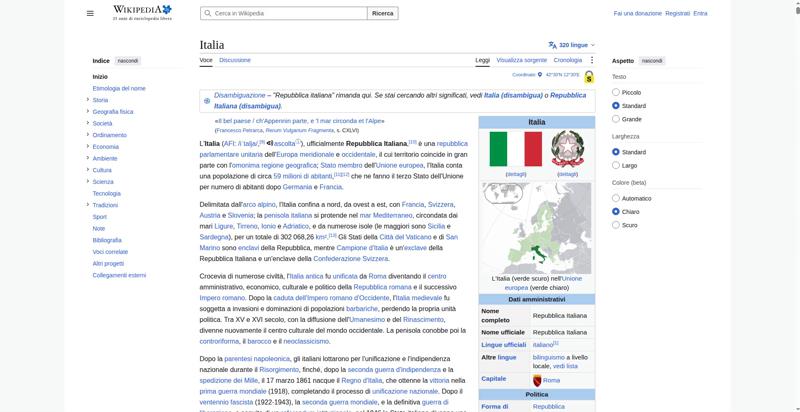This screenshot has width=800, height=412.
Task: Click in the Cerca in Wikipedia field
Action: pyautogui.click(x=284, y=13)
